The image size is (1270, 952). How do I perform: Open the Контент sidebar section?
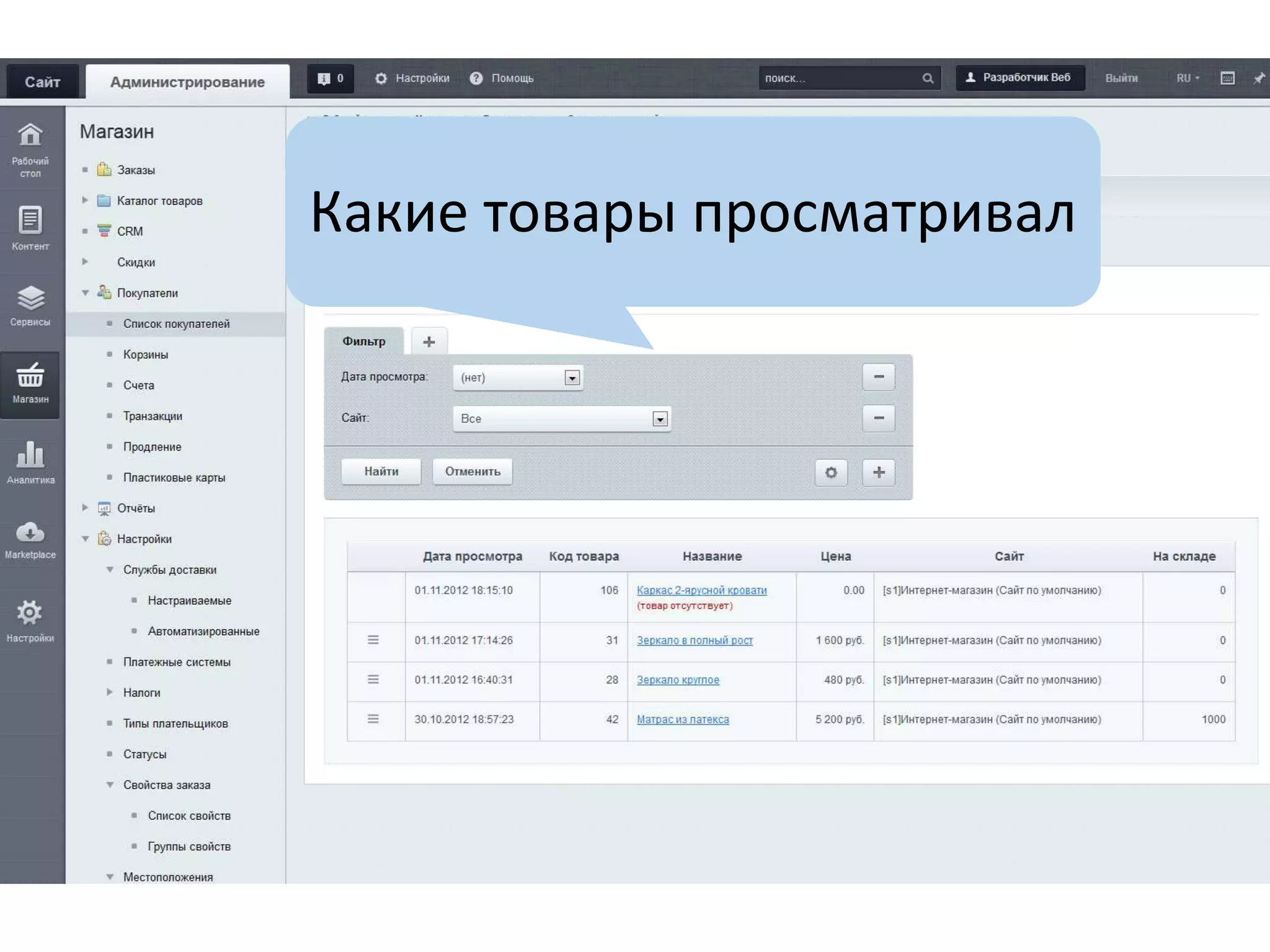[x=30, y=227]
